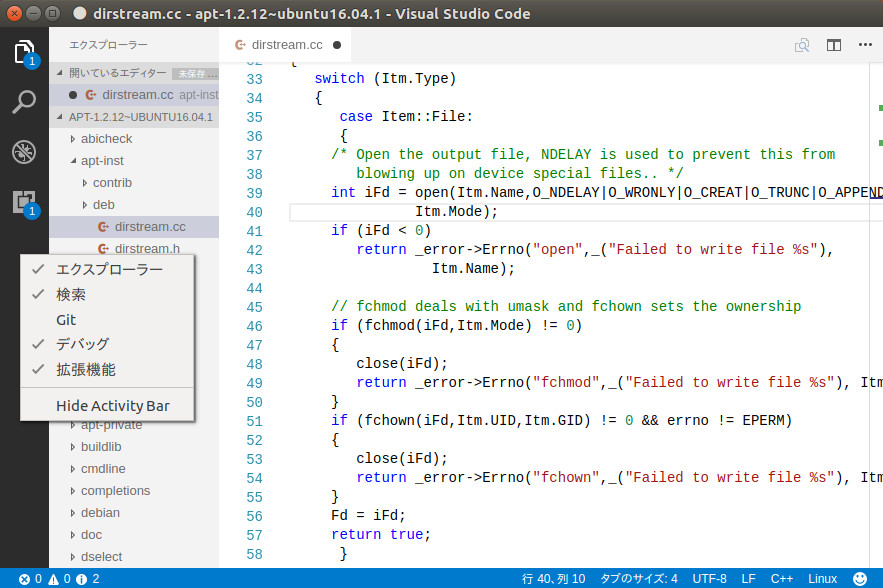This screenshot has height=588, width=883.
Task: Click the エクスプローラー sidebar title
Action: pyautogui.click(x=108, y=45)
